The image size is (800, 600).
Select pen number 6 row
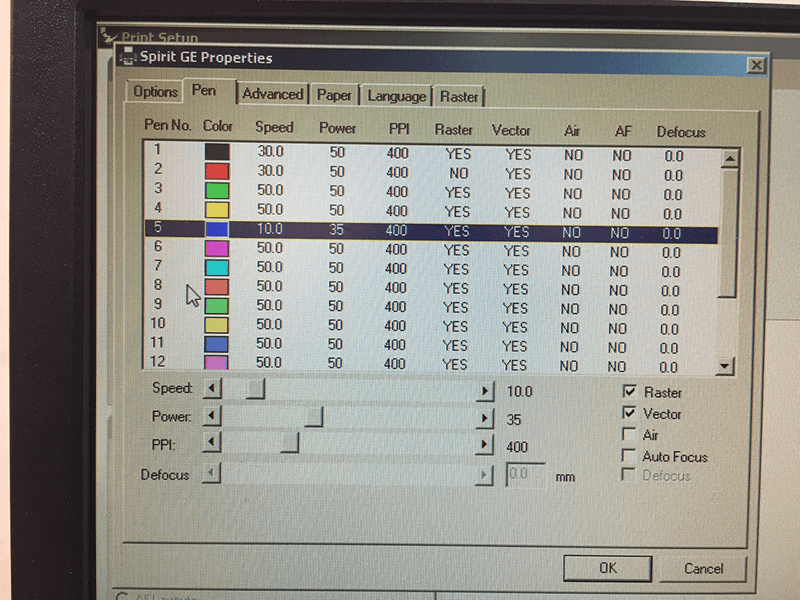(430, 249)
